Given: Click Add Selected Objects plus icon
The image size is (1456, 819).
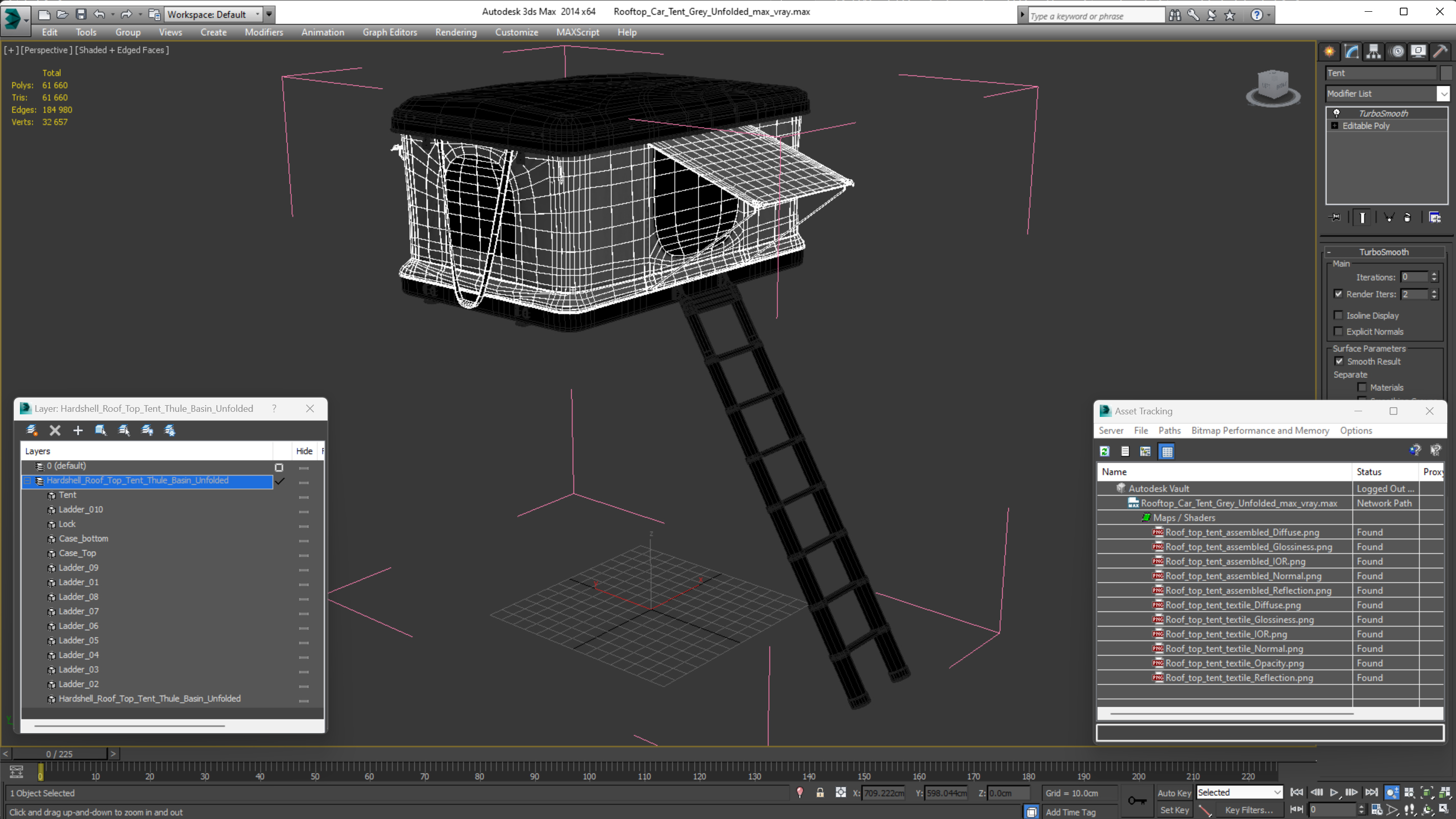Looking at the screenshot, I should point(78,430).
